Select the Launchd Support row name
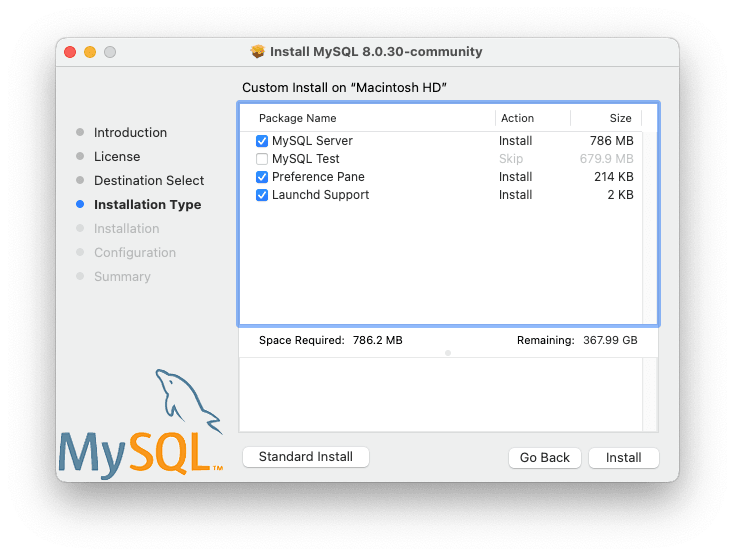Screen dimensions: 735x556 [x=321, y=195]
